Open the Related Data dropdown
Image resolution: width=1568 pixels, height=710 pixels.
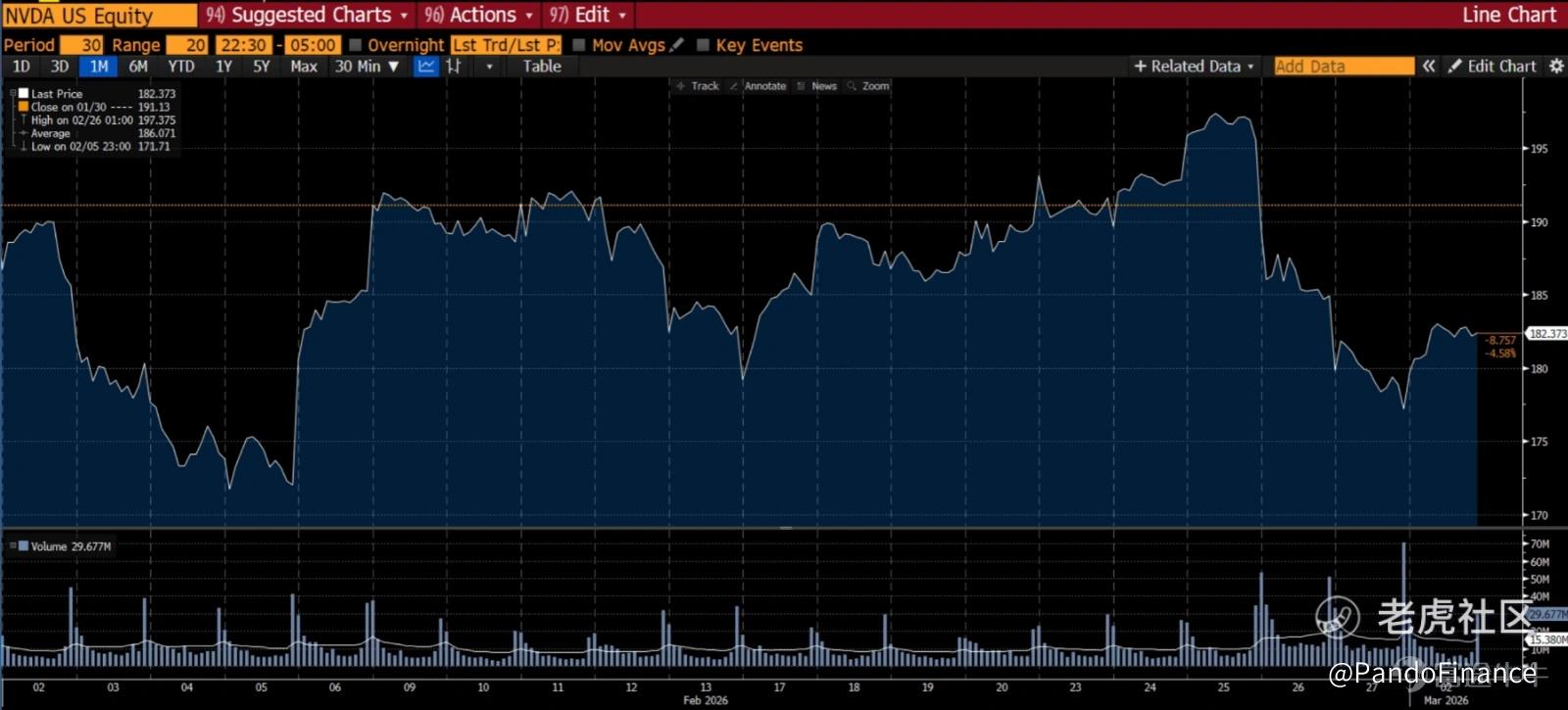(x=1194, y=67)
